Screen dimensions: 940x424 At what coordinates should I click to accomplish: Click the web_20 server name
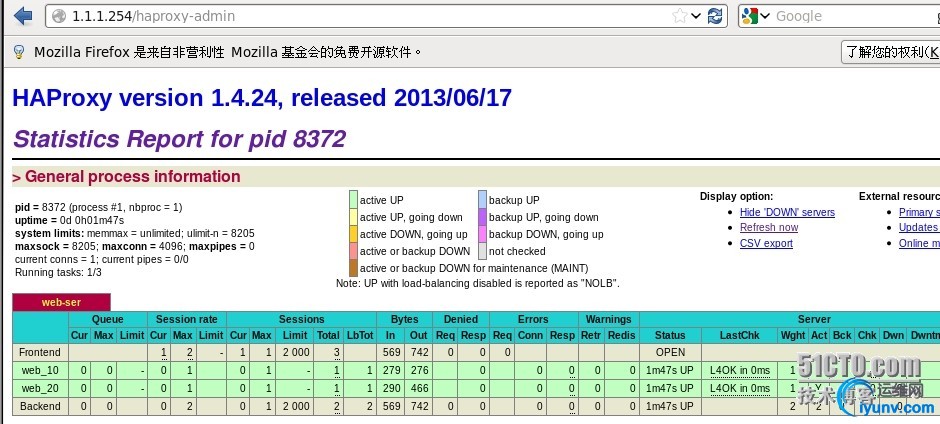click(x=40, y=388)
